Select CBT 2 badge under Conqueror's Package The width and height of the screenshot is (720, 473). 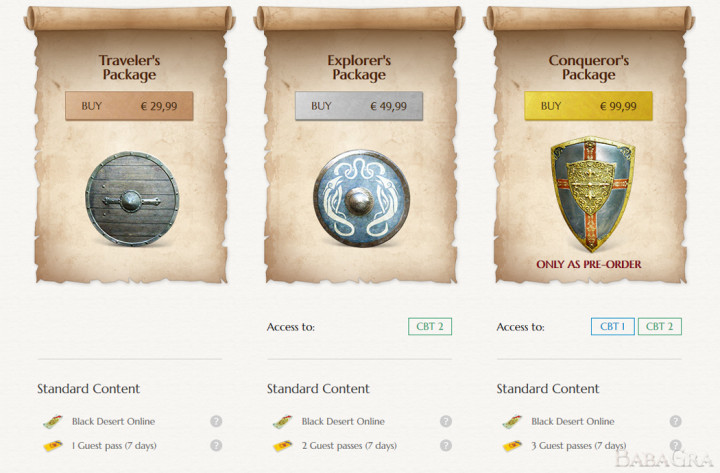[x=659, y=327]
